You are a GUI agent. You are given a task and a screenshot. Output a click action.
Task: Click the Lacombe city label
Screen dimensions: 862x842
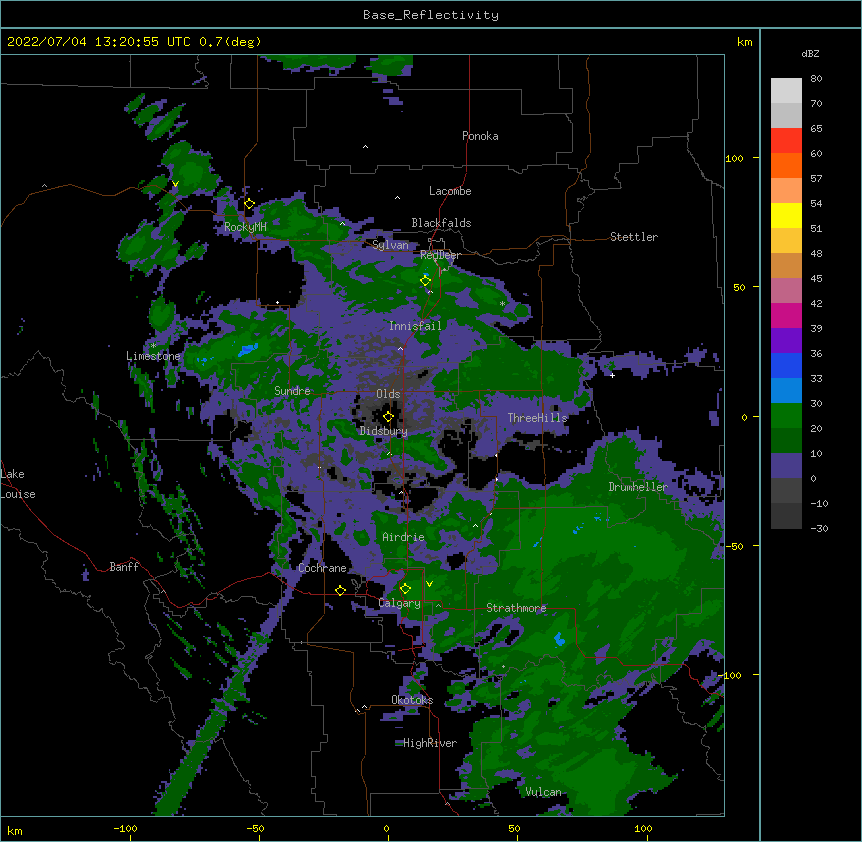(450, 191)
